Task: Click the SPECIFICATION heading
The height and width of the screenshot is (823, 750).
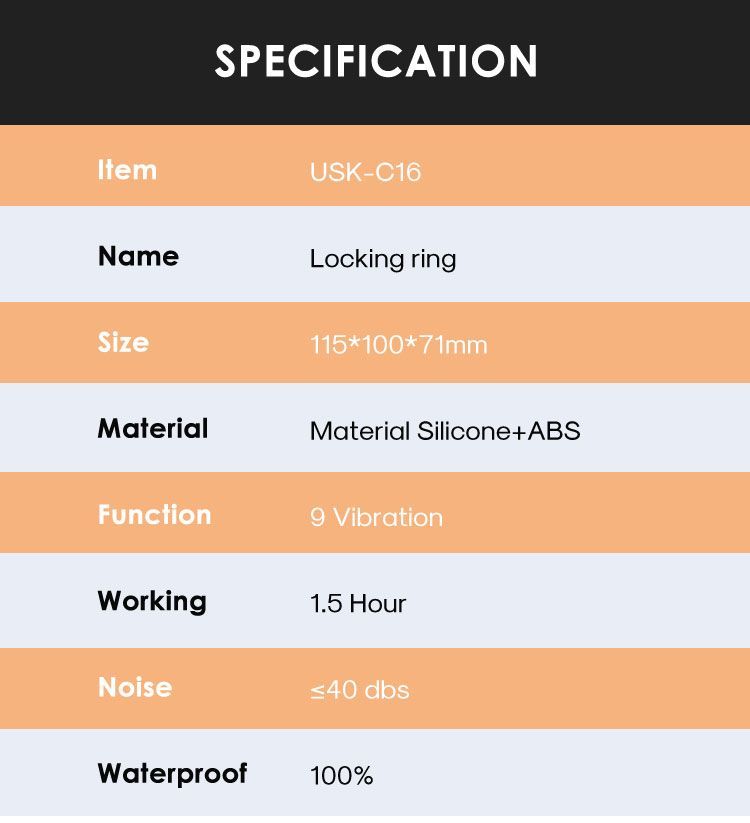Action: click(376, 61)
